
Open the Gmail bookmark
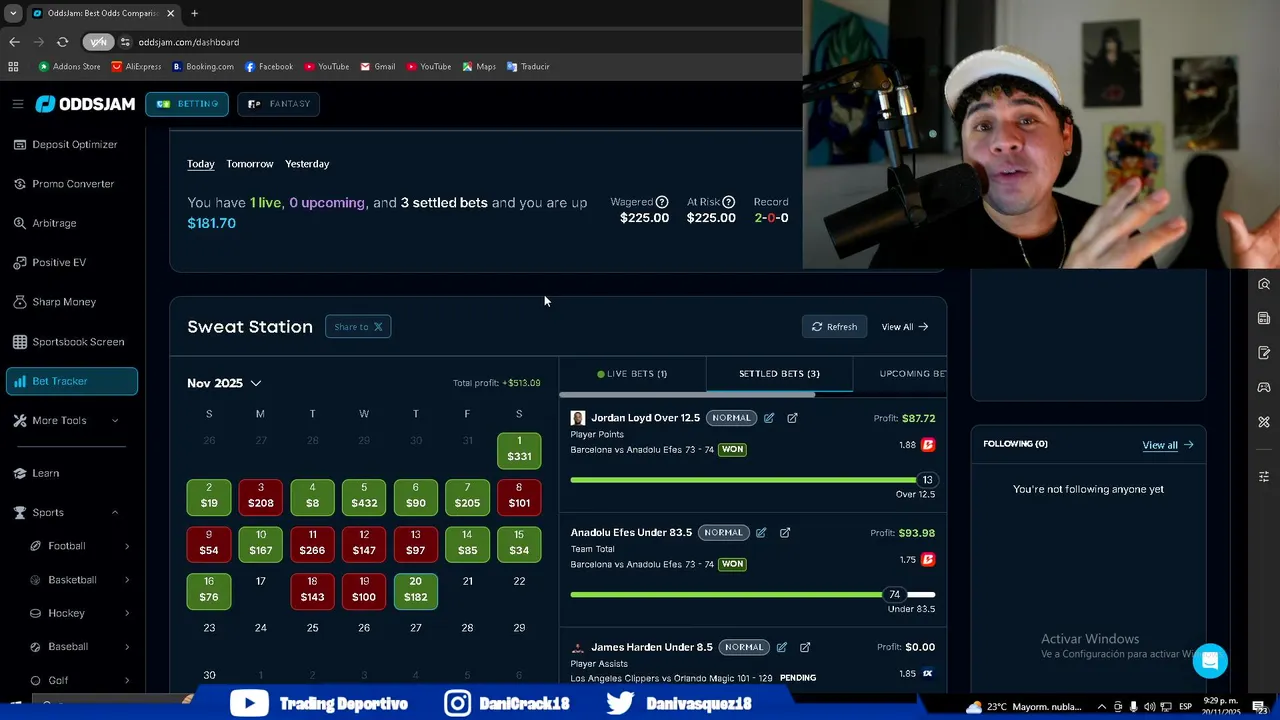click(378, 67)
